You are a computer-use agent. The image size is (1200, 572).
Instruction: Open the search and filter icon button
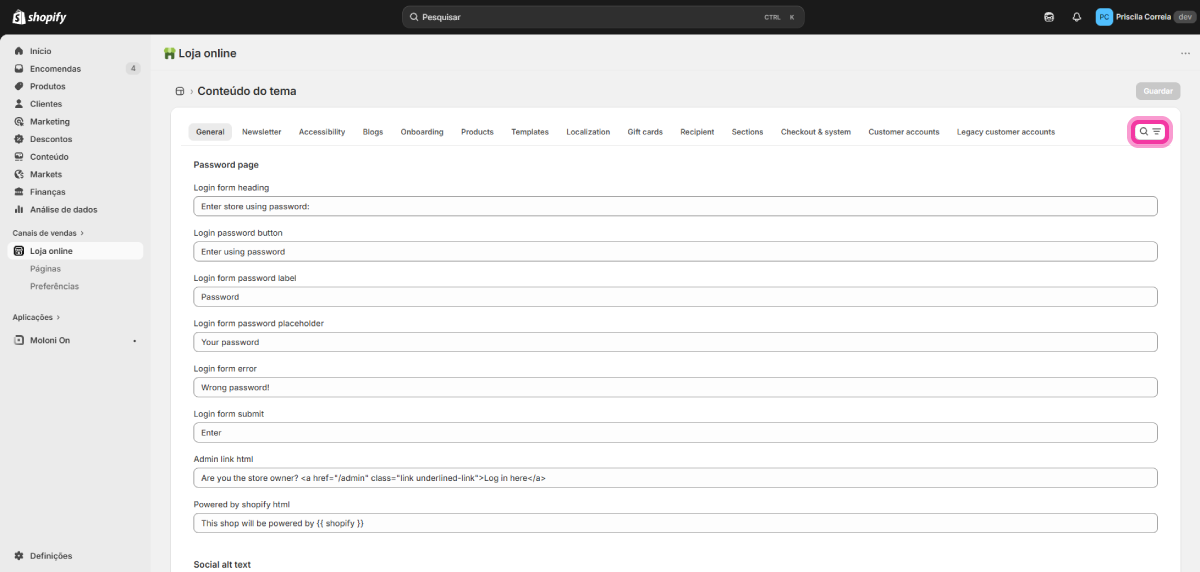point(1150,131)
